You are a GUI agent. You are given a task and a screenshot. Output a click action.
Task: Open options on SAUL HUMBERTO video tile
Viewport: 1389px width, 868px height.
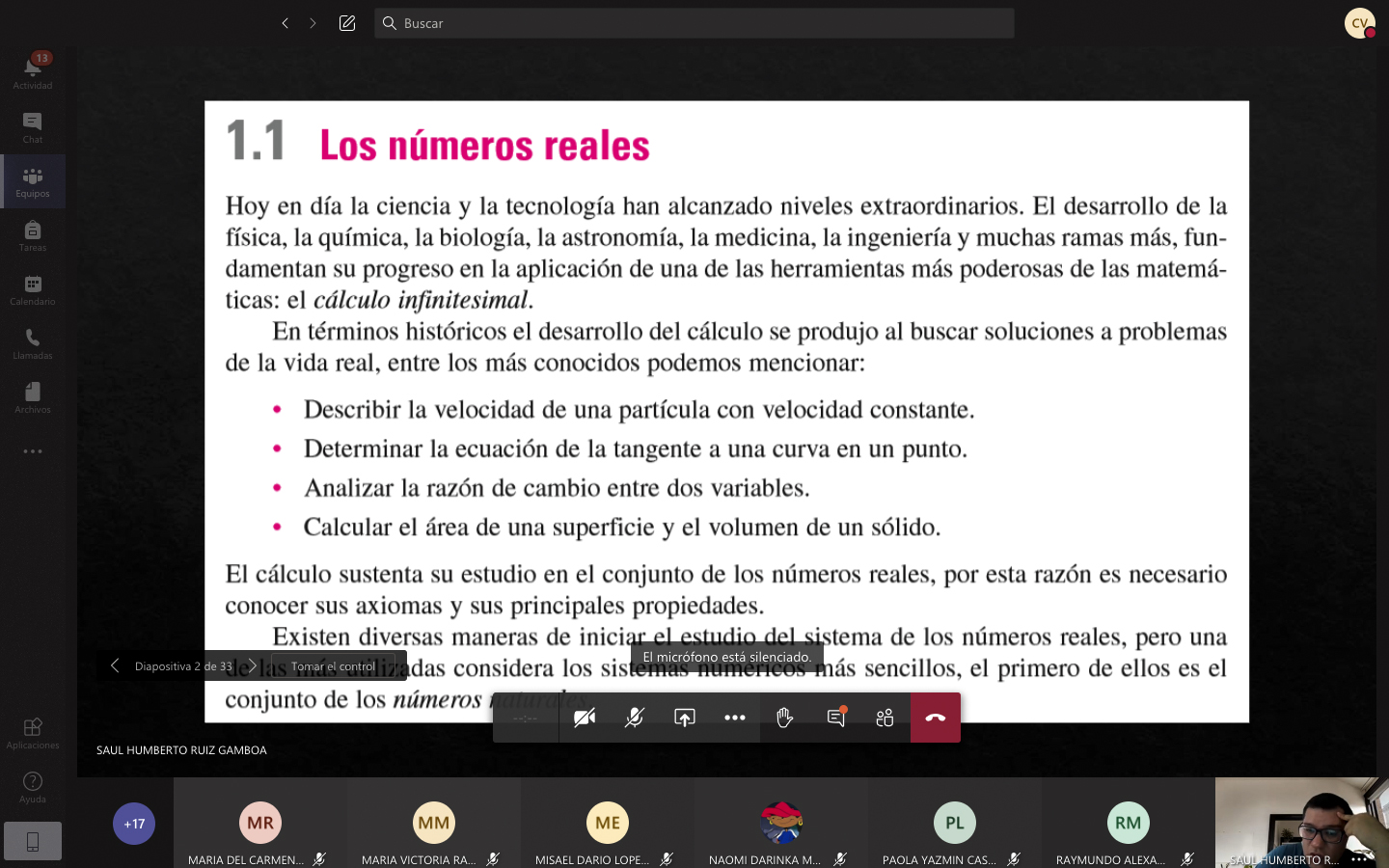[1358, 859]
